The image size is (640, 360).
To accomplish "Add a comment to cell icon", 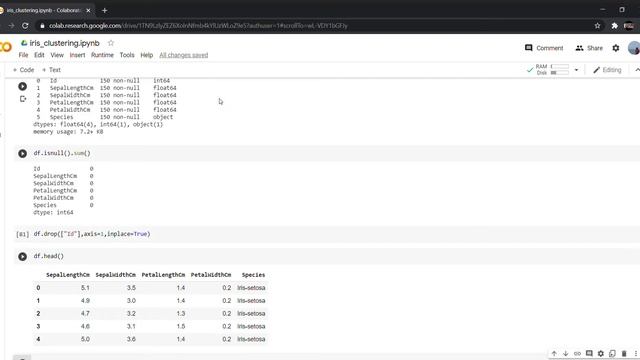I will pyautogui.click(x=589, y=353).
